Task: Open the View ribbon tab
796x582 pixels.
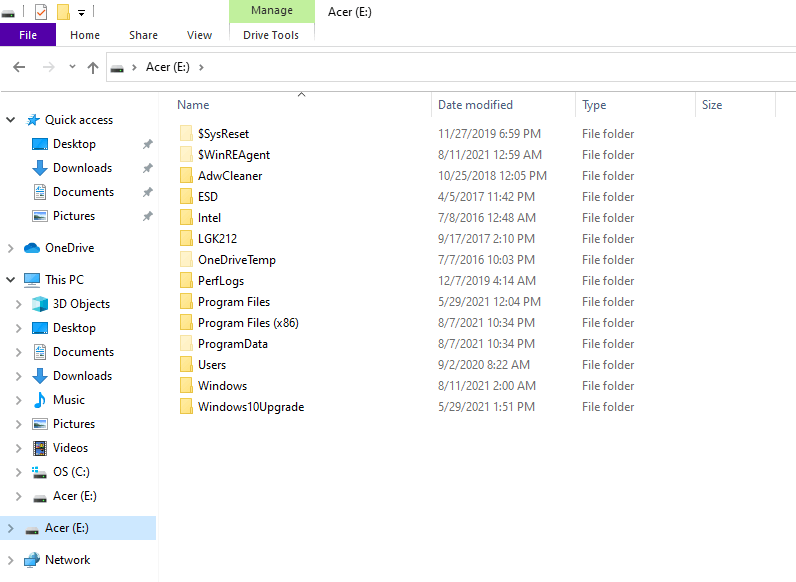Action: point(199,35)
